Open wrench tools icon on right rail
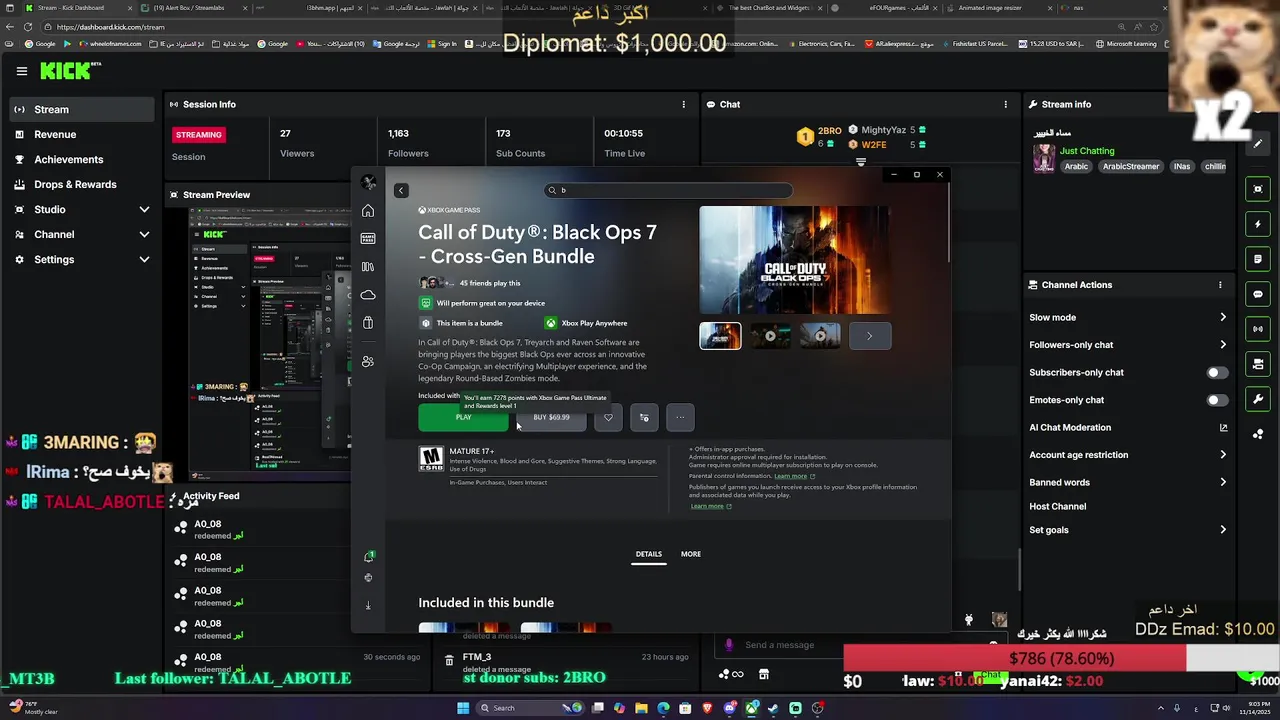The image size is (1280, 720). [x=1258, y=399]
